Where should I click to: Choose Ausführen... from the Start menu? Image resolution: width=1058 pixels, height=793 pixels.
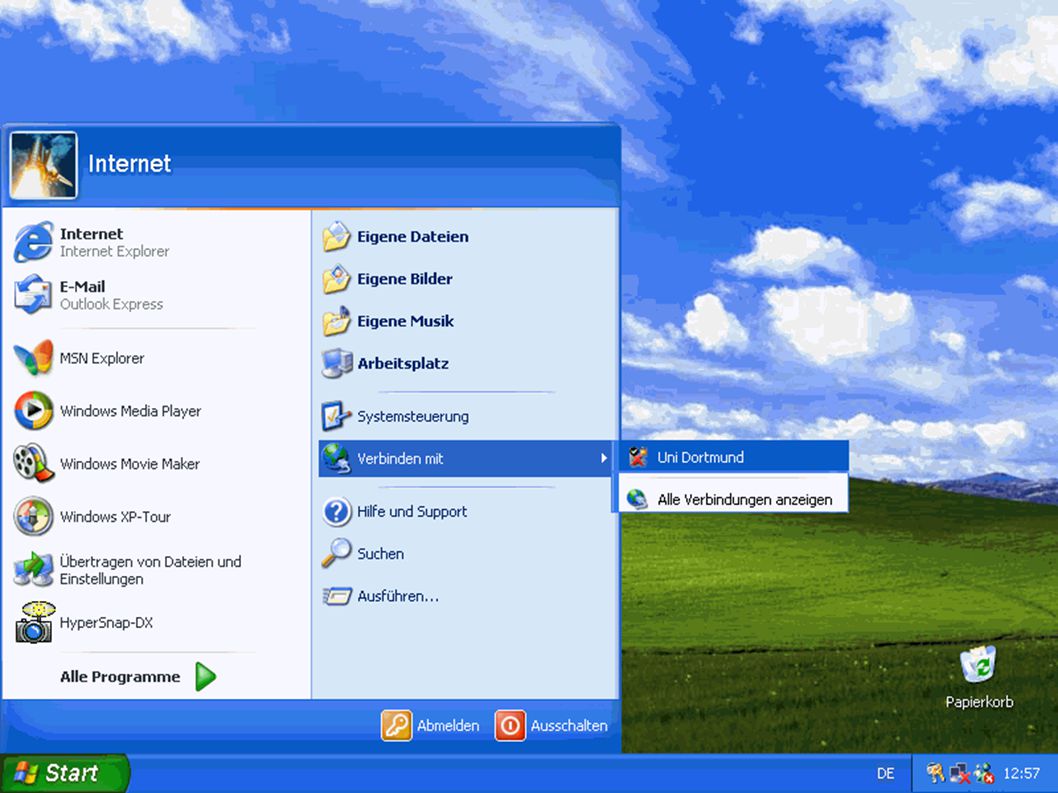[465, 596]
